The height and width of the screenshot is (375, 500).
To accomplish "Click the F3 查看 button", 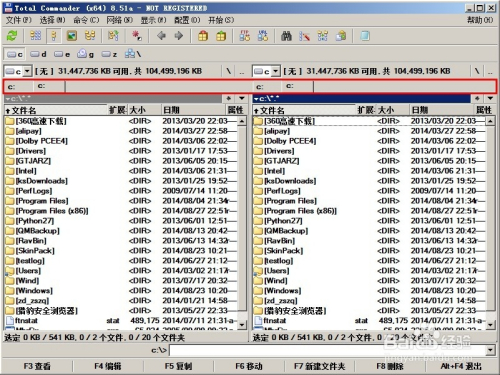I will pyautogui.click(x=37, y=366).
